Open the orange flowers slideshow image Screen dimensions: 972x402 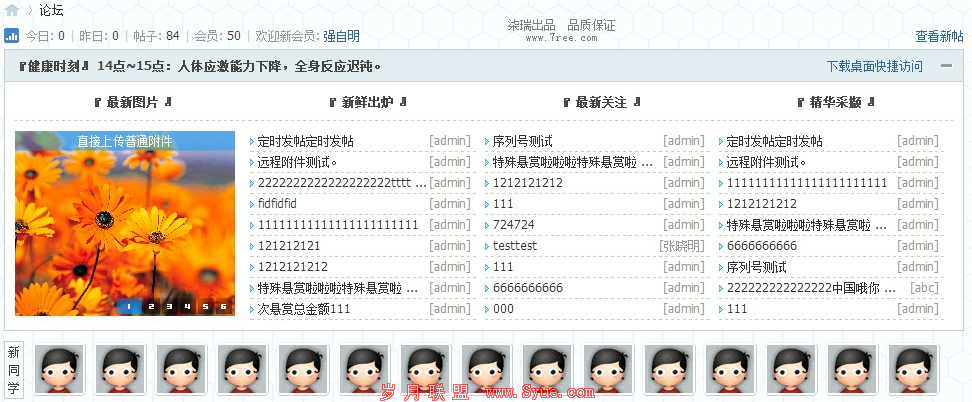point(125,223)
